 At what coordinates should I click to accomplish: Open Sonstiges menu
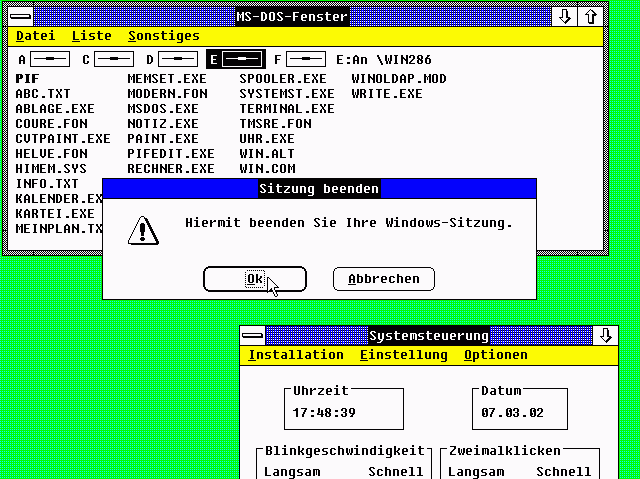(164, 36)
